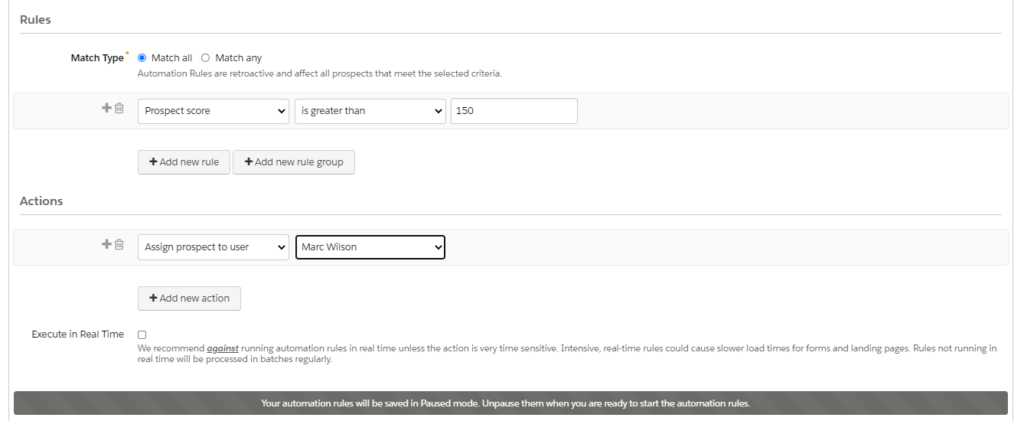Viewport: 1024px width, 421px height.
Task: Click the Actions section heading
Action: pos(42,201)
